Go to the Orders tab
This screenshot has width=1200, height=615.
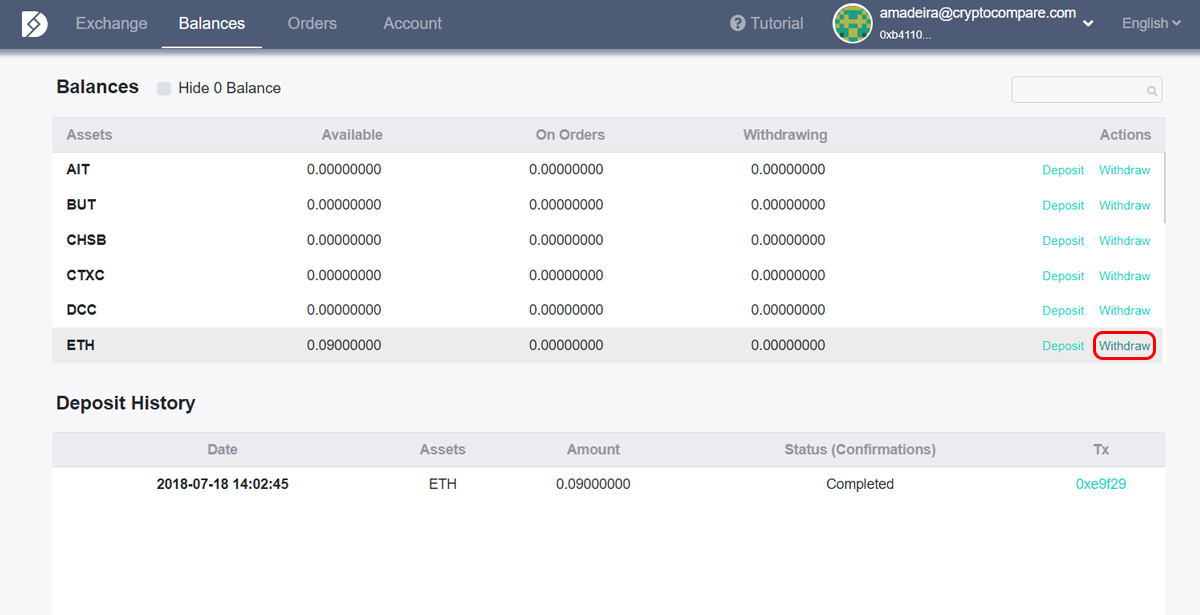312,23
